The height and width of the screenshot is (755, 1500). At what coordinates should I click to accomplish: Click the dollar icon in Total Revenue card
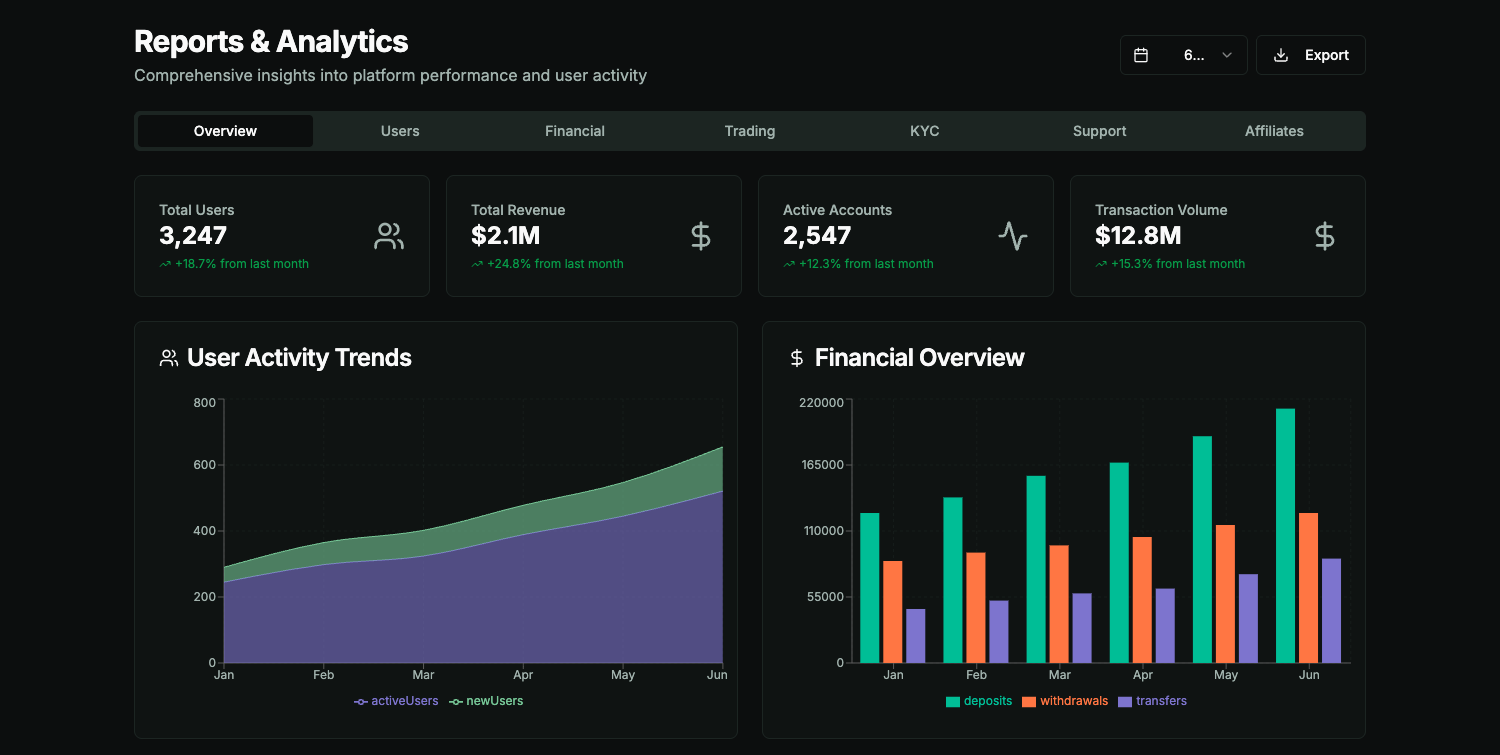(701, 236)
